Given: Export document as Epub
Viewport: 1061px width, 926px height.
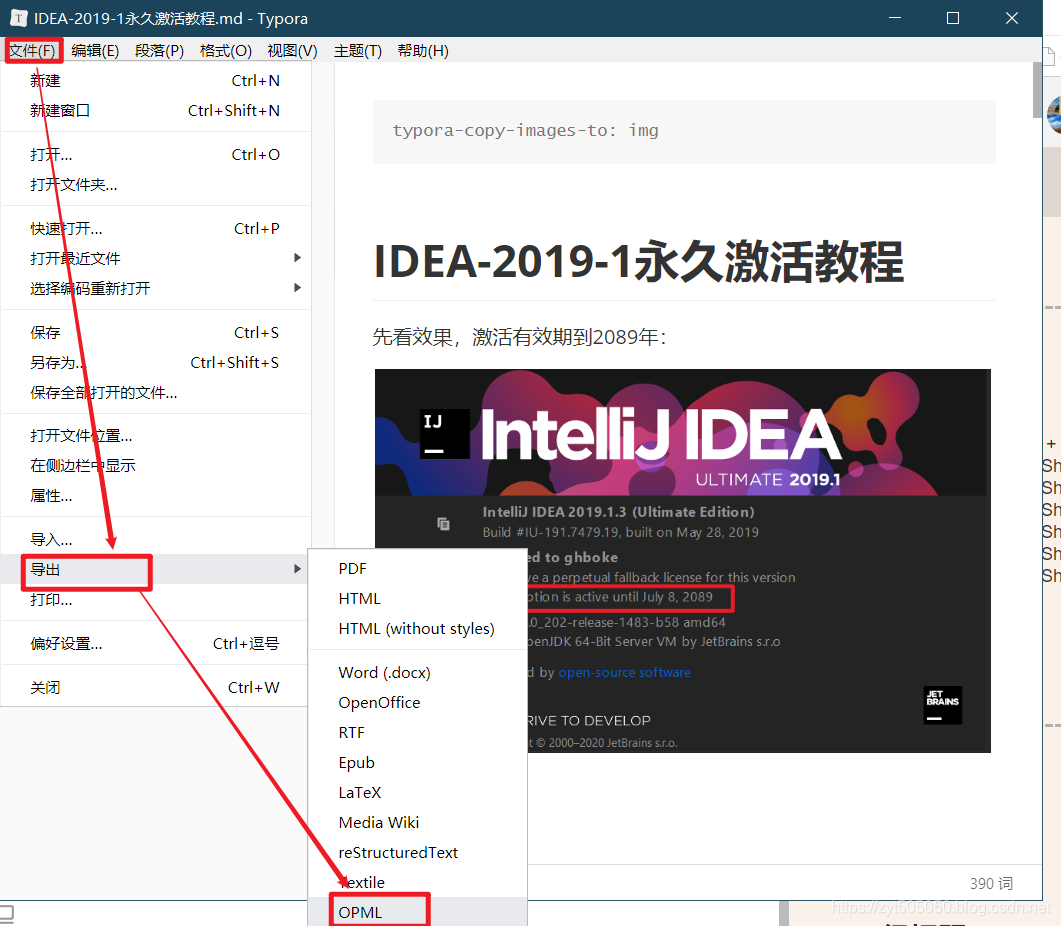Looking at the screenshot, I should coord(417,762).
